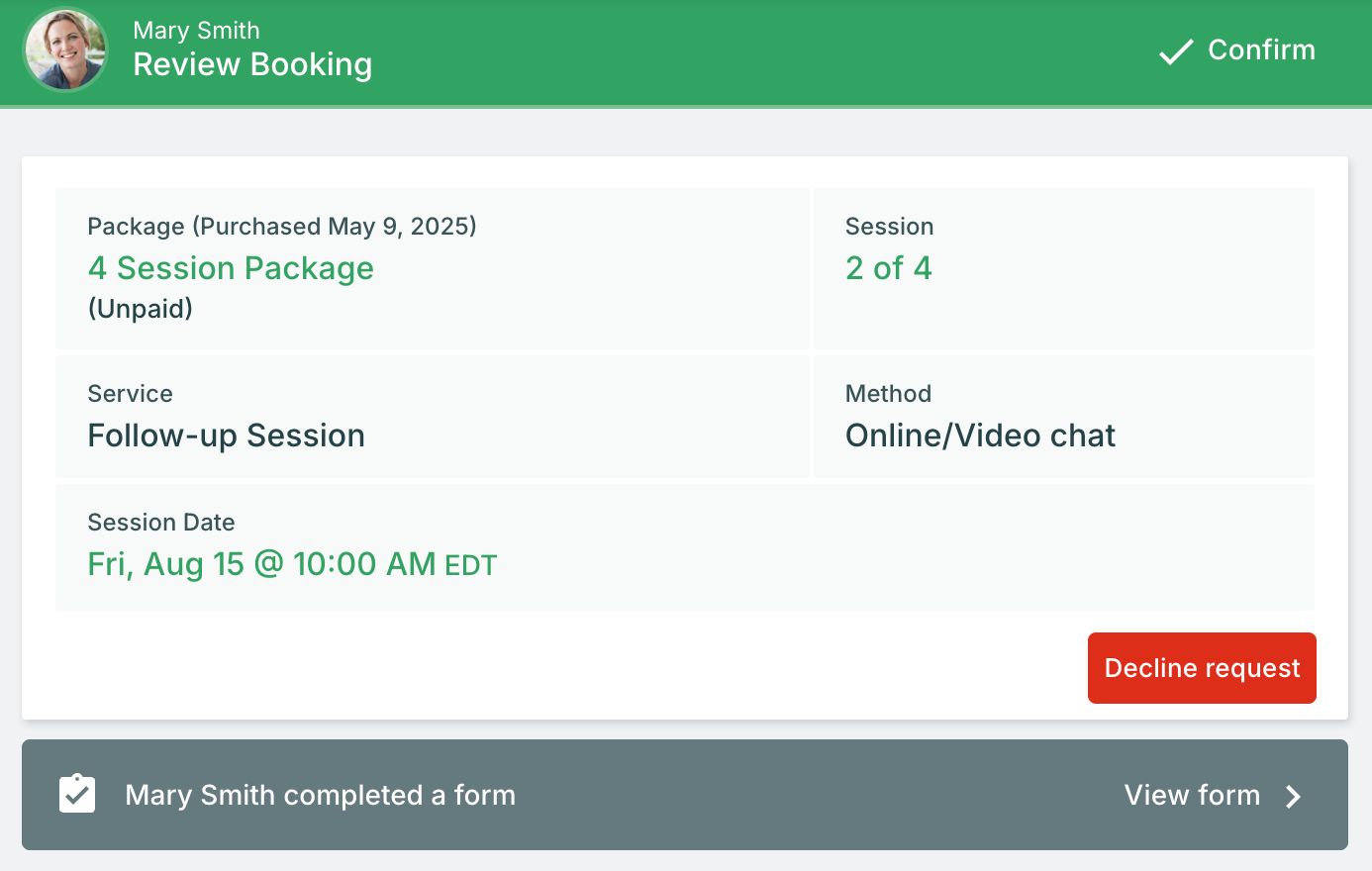The width and height of the screenshot is (1372, 871).
Task: Click the Service field label
Action: [130, 394]
